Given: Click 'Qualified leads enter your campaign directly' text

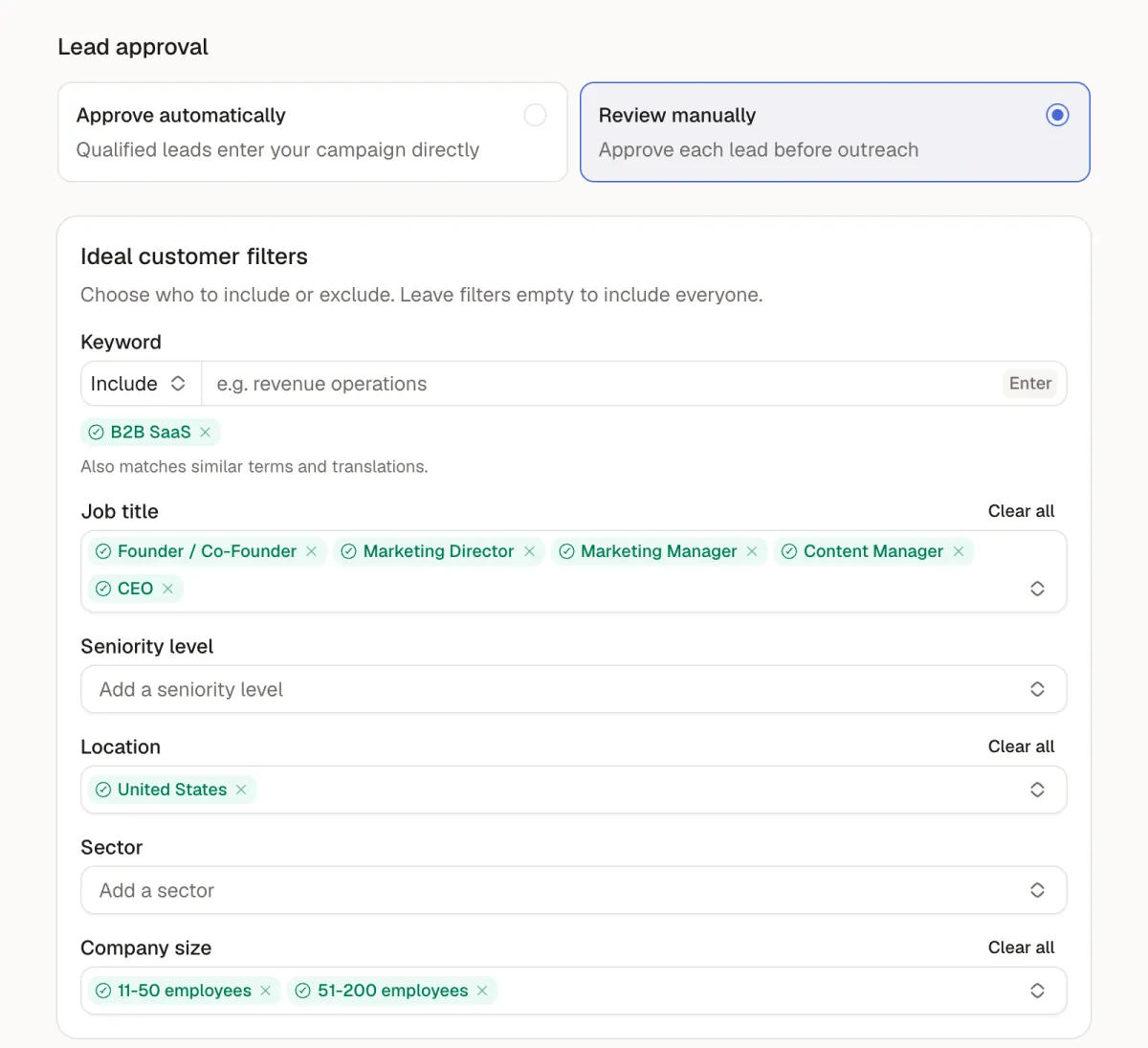Looking at the screenshot, I should (277, 150).
